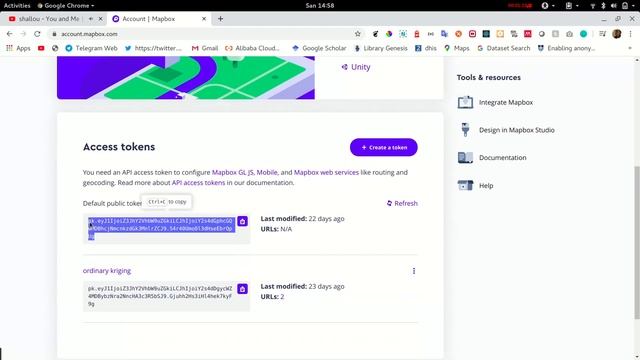Screen dimensions: 640x360
Task: Copy the default public token with clipboard icon
Action: (x=242, y=221)
